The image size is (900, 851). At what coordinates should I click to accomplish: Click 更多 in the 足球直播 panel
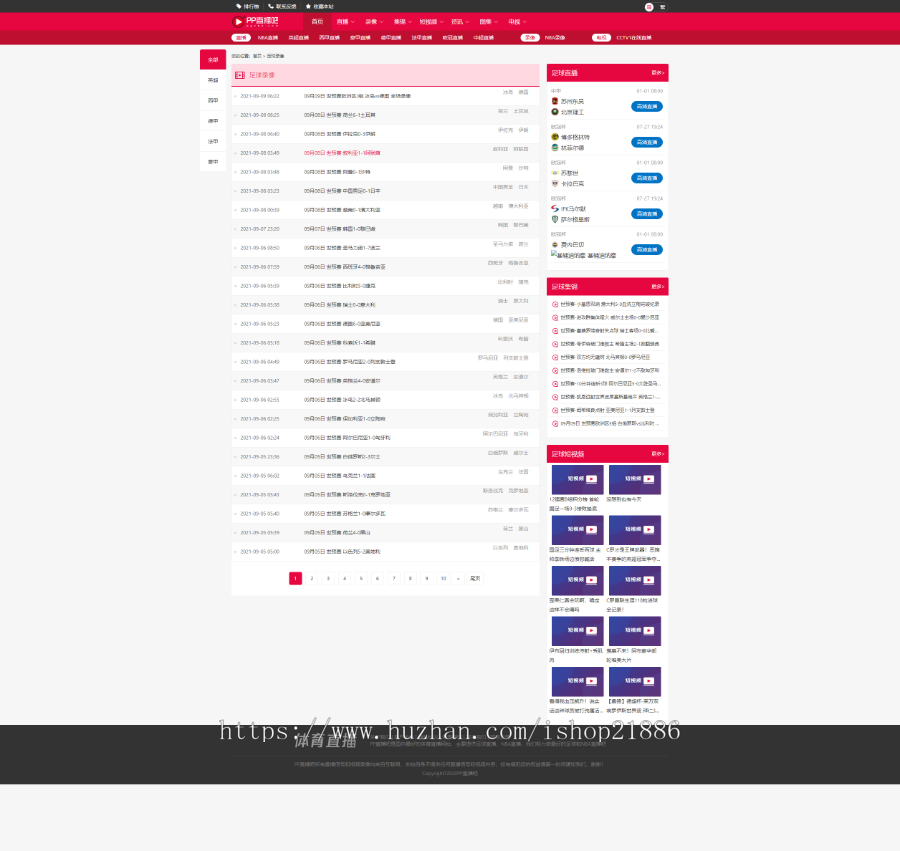(658, 73)
